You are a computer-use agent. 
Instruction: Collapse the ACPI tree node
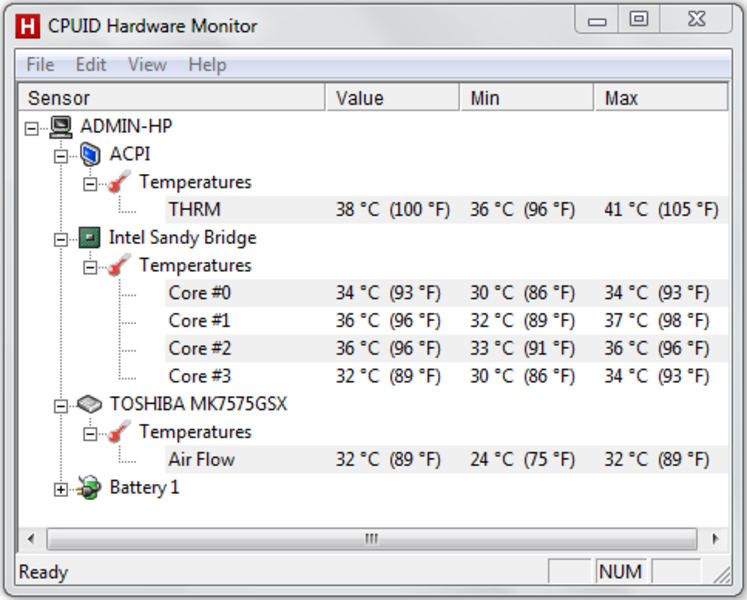click(61, 156)
